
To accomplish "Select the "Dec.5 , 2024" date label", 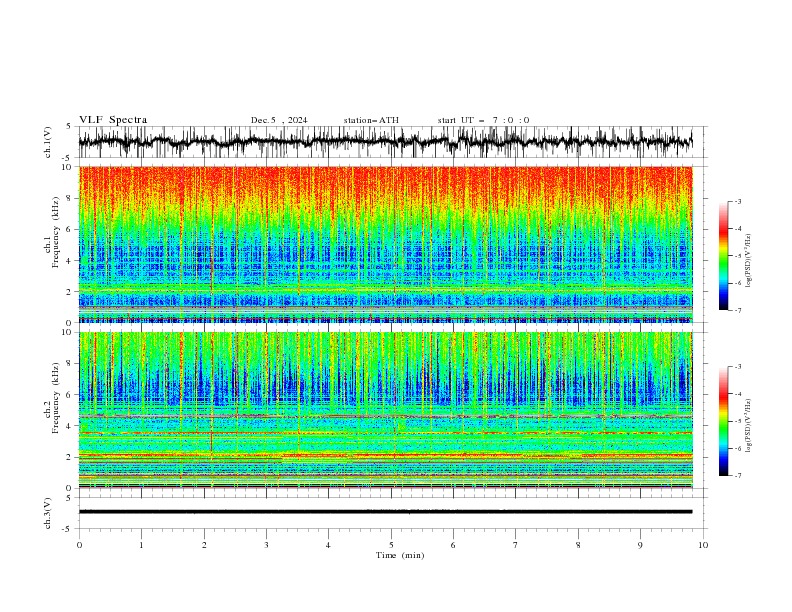I will pyautogui.click(x=279, y=120).
